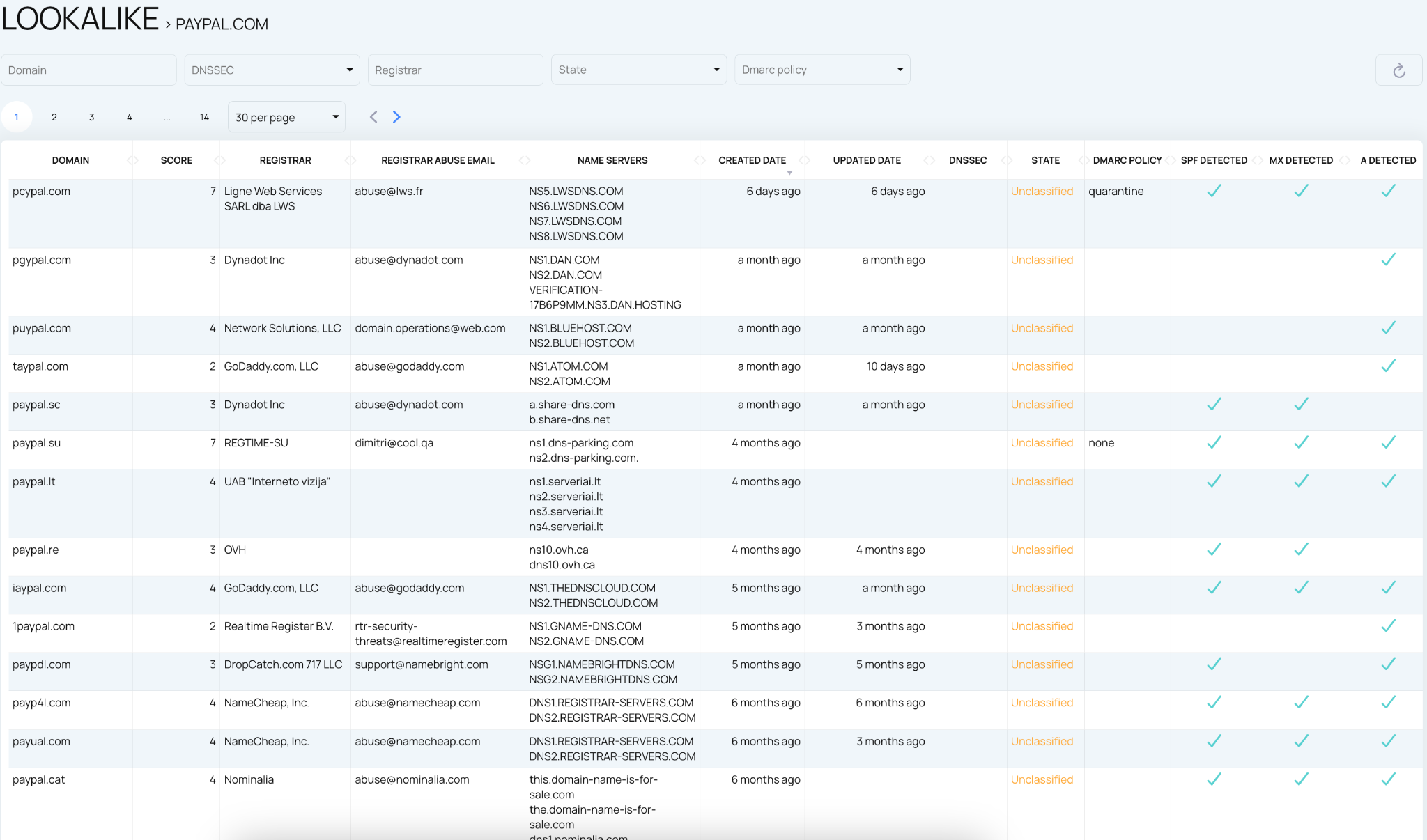1427x840 pixels.
Task: Change the 30 per page selector
Action: click(286, 117)
